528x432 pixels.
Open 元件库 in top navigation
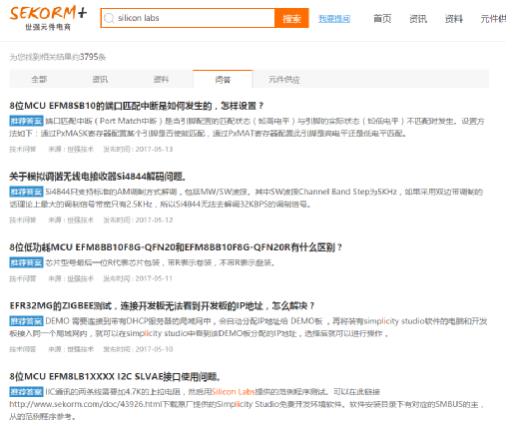coord(493,19)
